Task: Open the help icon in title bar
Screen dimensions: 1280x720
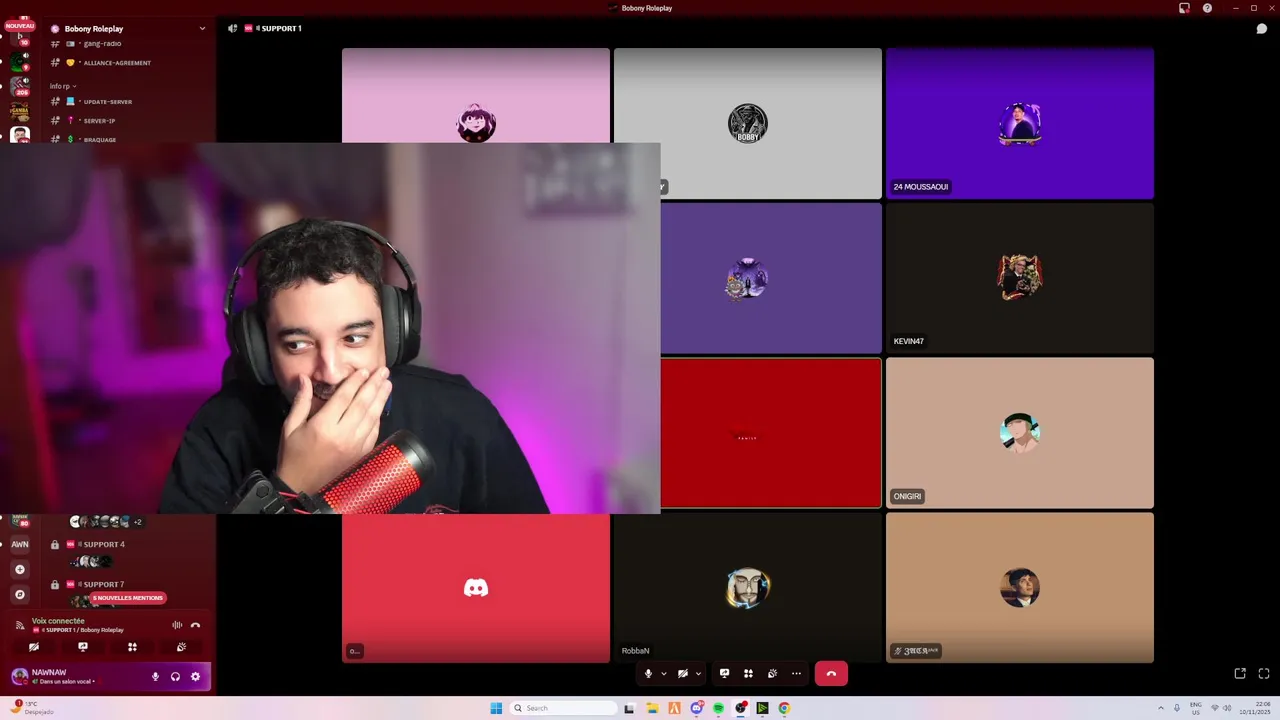Action: point(1207,8)
